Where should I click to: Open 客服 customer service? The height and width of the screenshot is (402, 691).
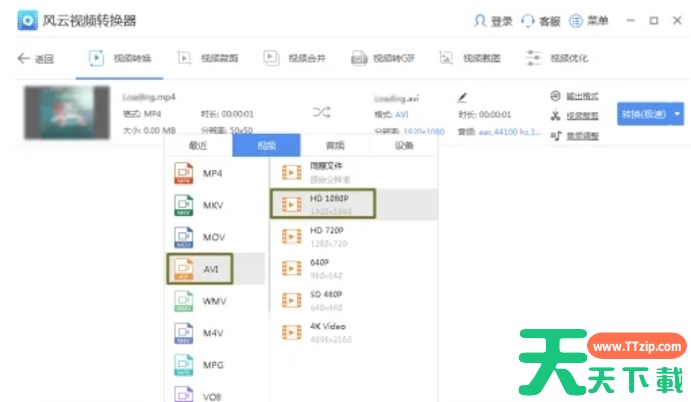540,21
